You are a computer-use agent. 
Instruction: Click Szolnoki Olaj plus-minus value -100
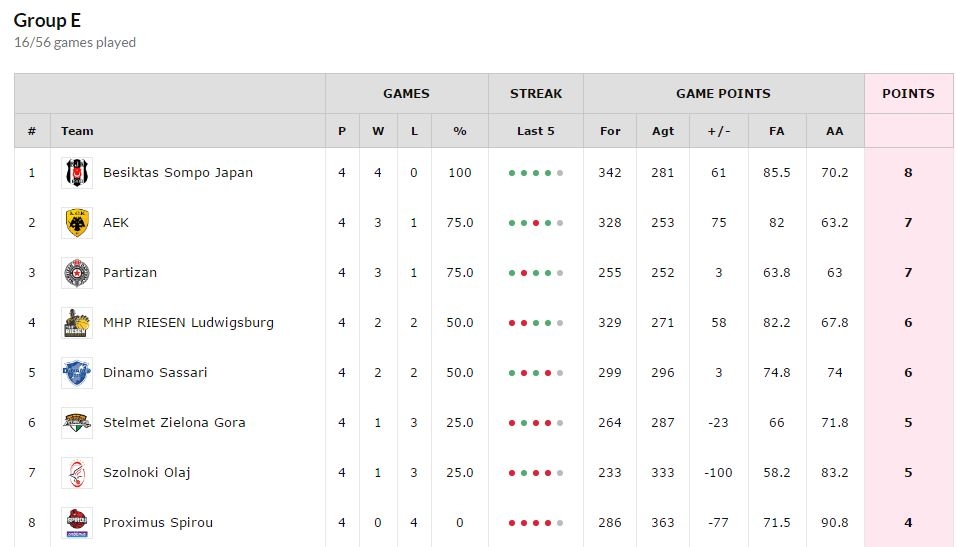(x=718, y=473)
